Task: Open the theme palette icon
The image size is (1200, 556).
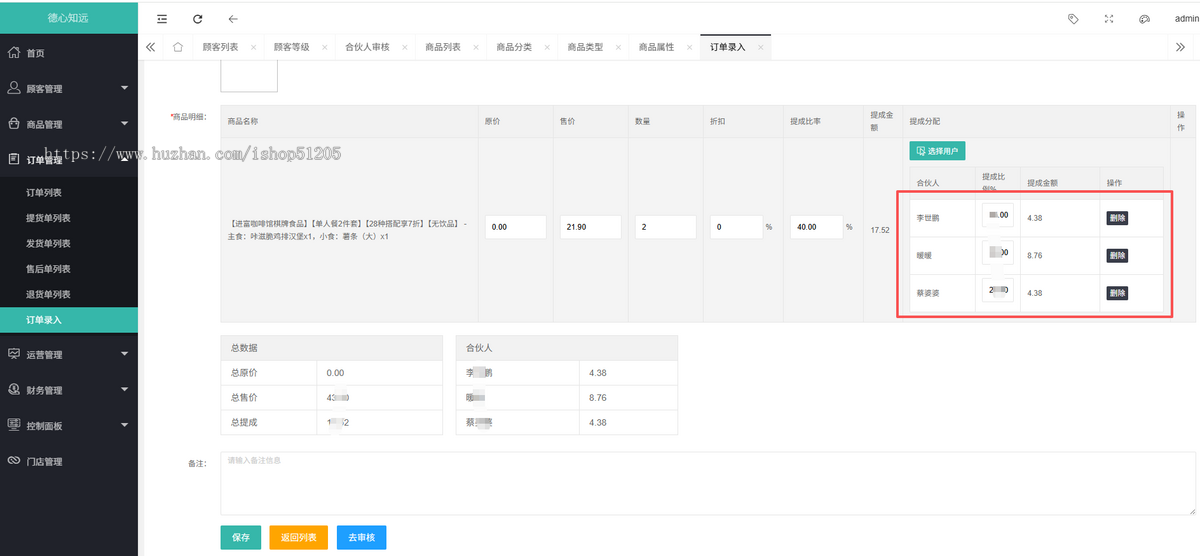Action: [x=1144, y=19]
